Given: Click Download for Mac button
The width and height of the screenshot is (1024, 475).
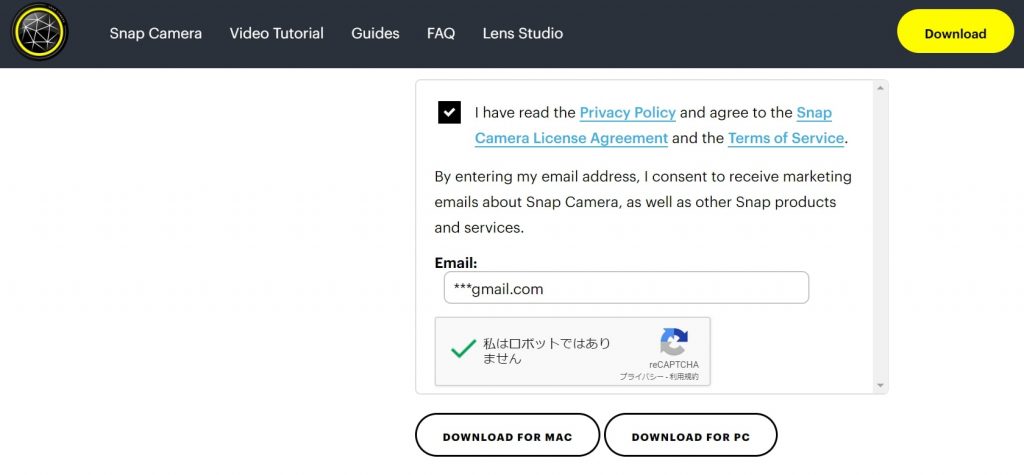Looking at the screenshot, I should point(507,435).
